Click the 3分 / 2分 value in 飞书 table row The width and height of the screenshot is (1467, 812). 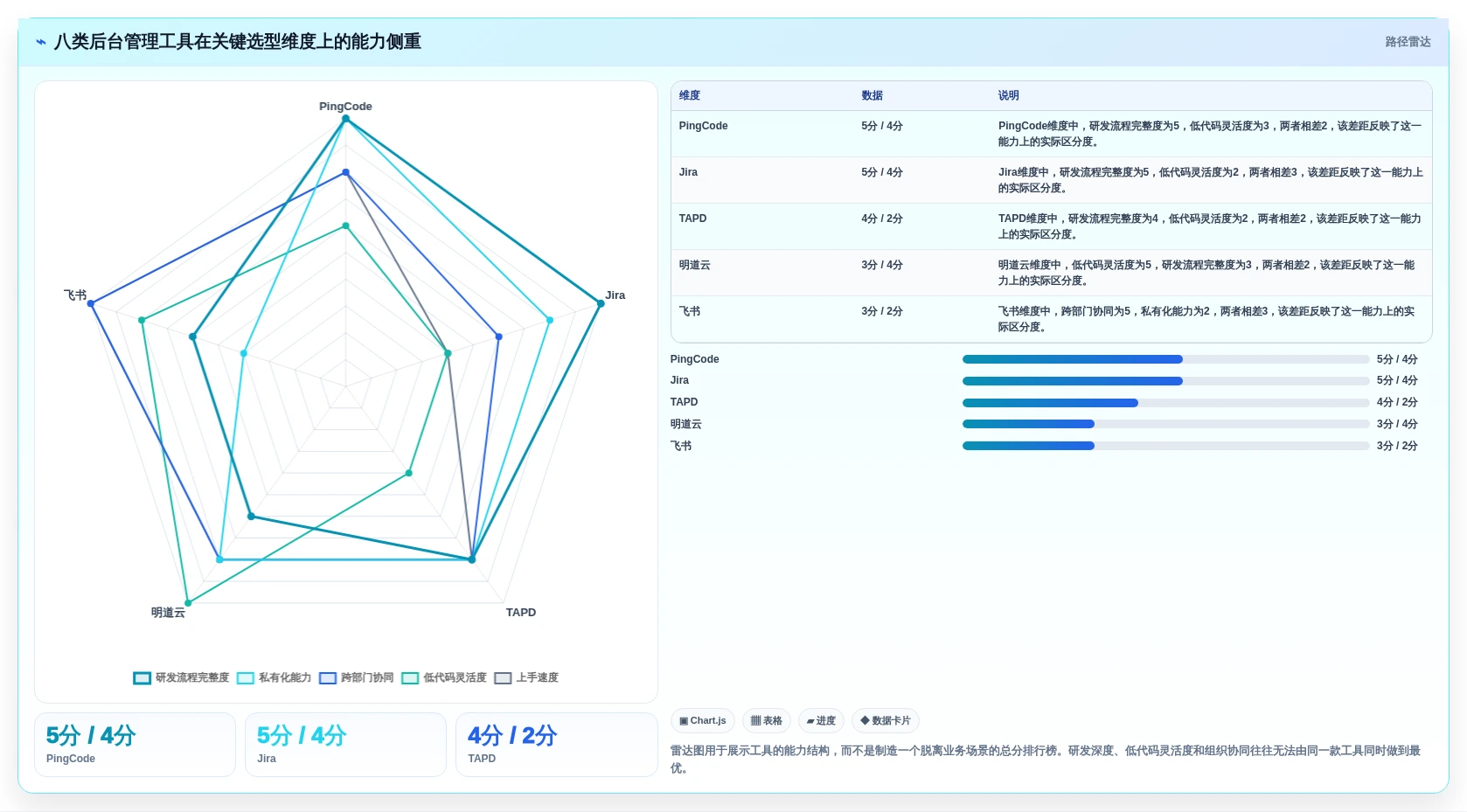(x=882, y=311)
